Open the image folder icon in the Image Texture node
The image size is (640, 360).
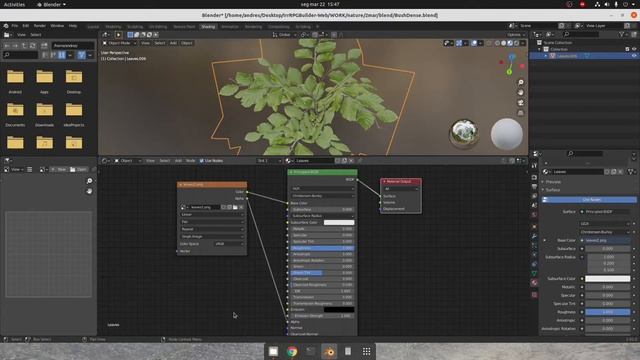[x=236, y=207]
